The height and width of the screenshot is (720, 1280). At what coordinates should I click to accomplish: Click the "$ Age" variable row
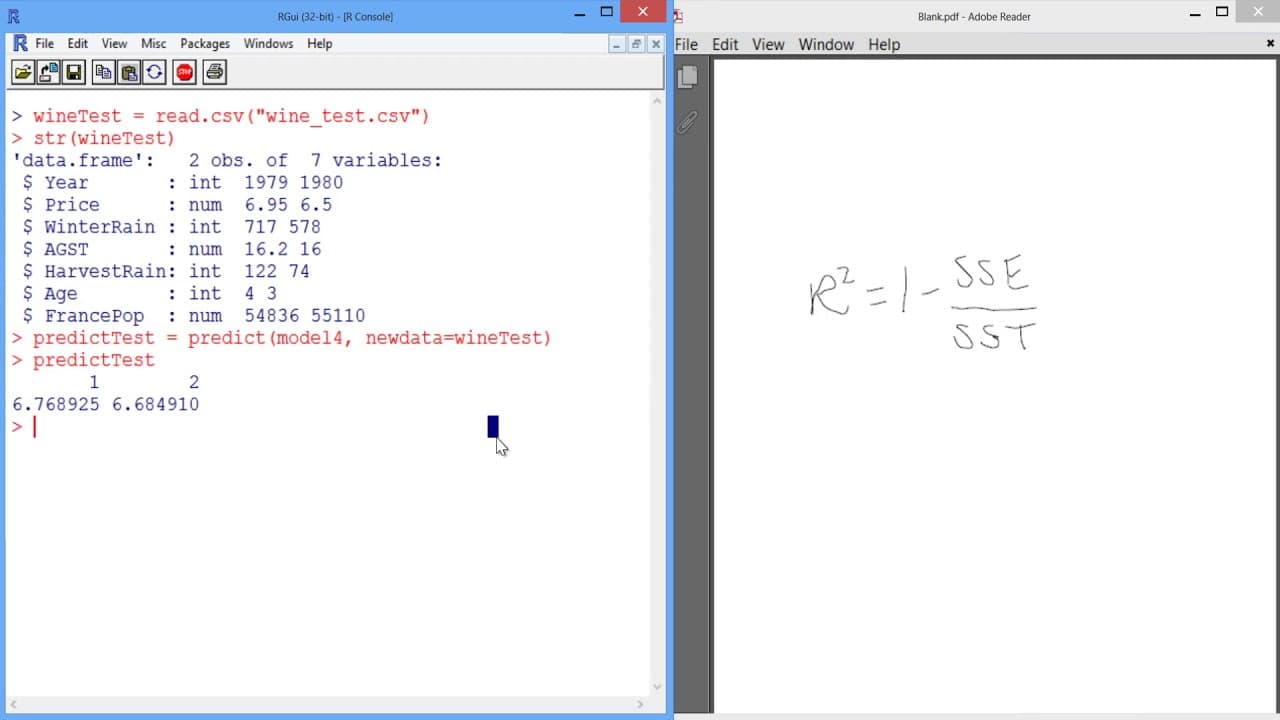click(150, 294)
